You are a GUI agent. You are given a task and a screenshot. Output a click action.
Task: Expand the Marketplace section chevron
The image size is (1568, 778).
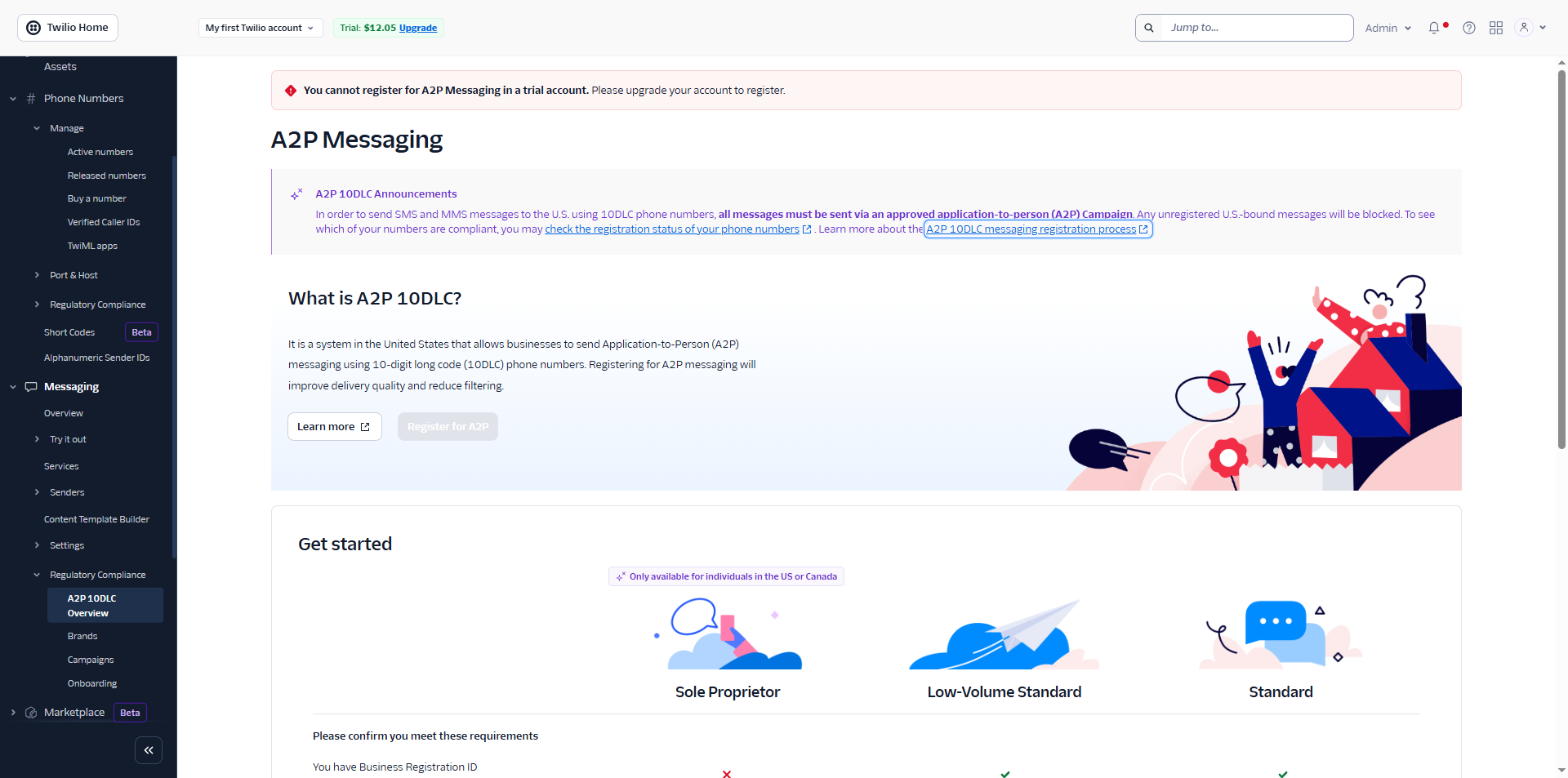click(13, 713)
